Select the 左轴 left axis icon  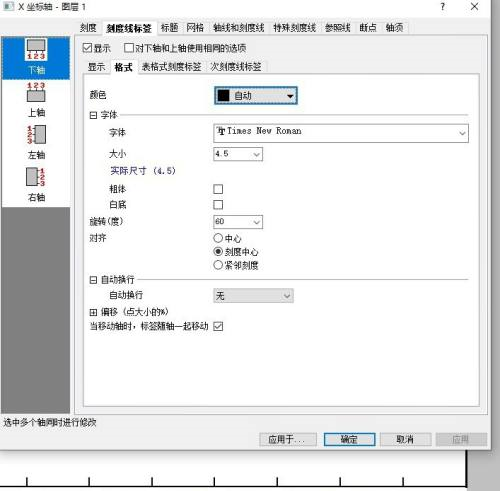coord(36,142)
